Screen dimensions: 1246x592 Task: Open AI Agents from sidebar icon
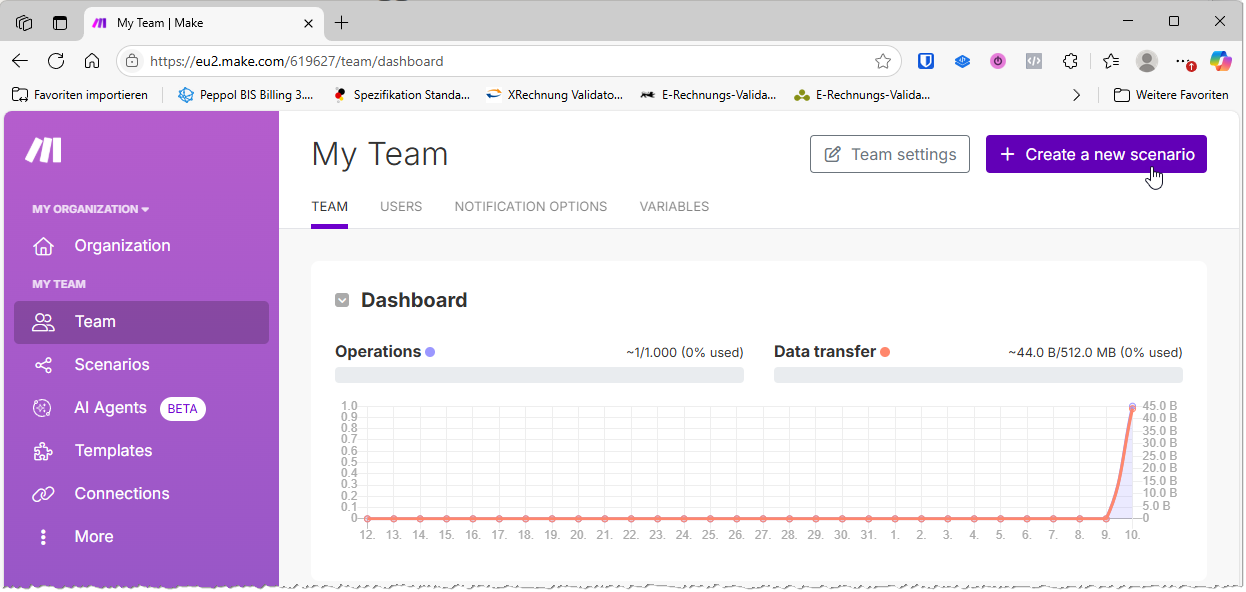click(x=42, y=408)
